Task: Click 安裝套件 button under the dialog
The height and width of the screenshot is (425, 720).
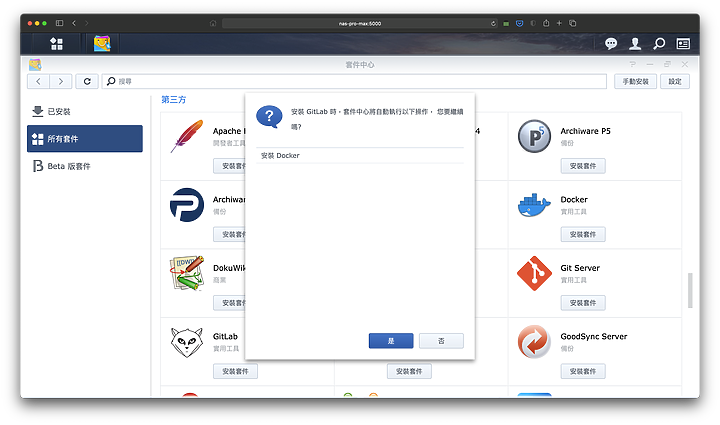Action: (409, 371)
